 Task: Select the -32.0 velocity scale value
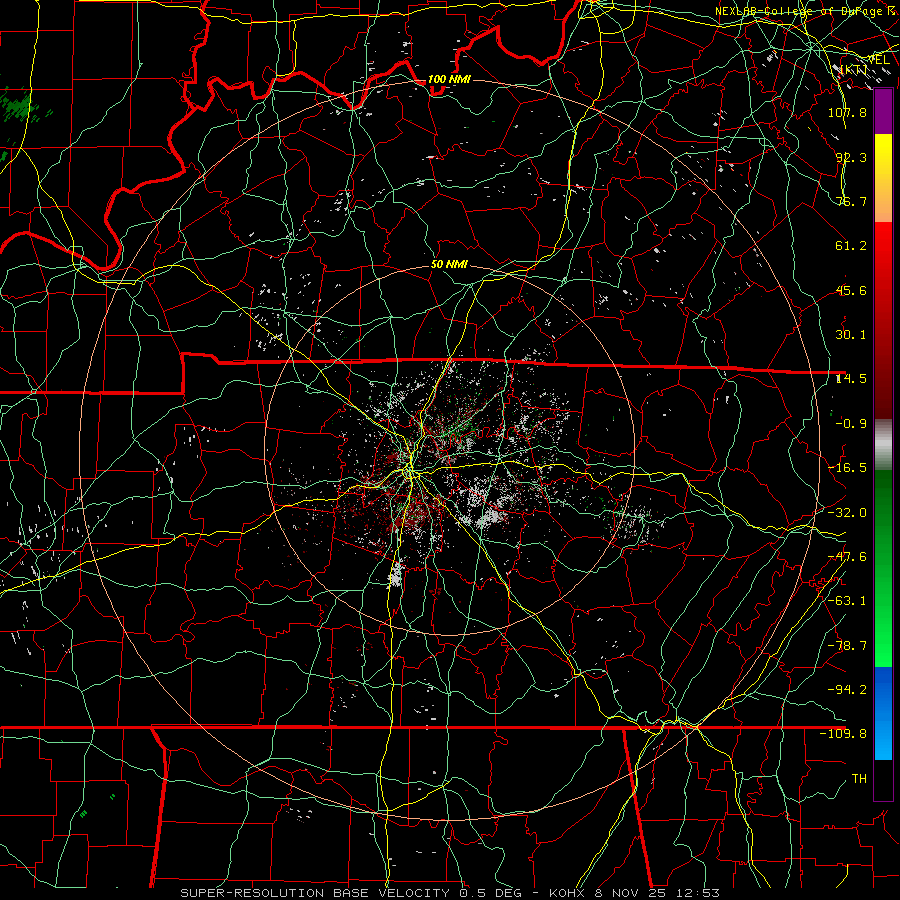847,513
